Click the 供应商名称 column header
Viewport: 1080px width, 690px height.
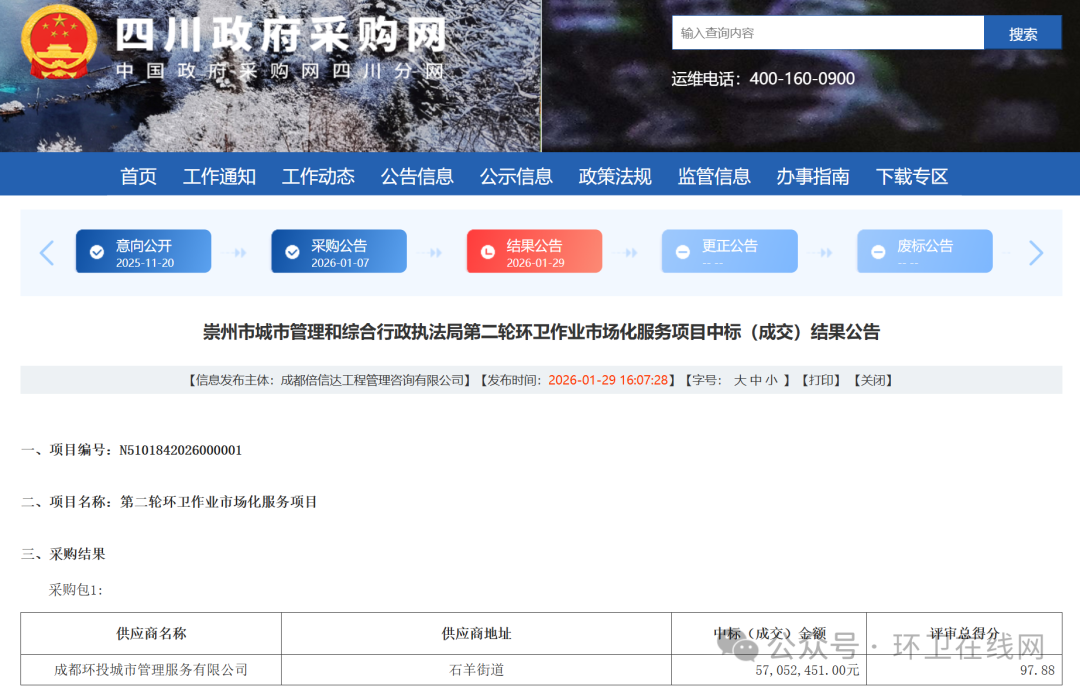[x=152, y=634]
